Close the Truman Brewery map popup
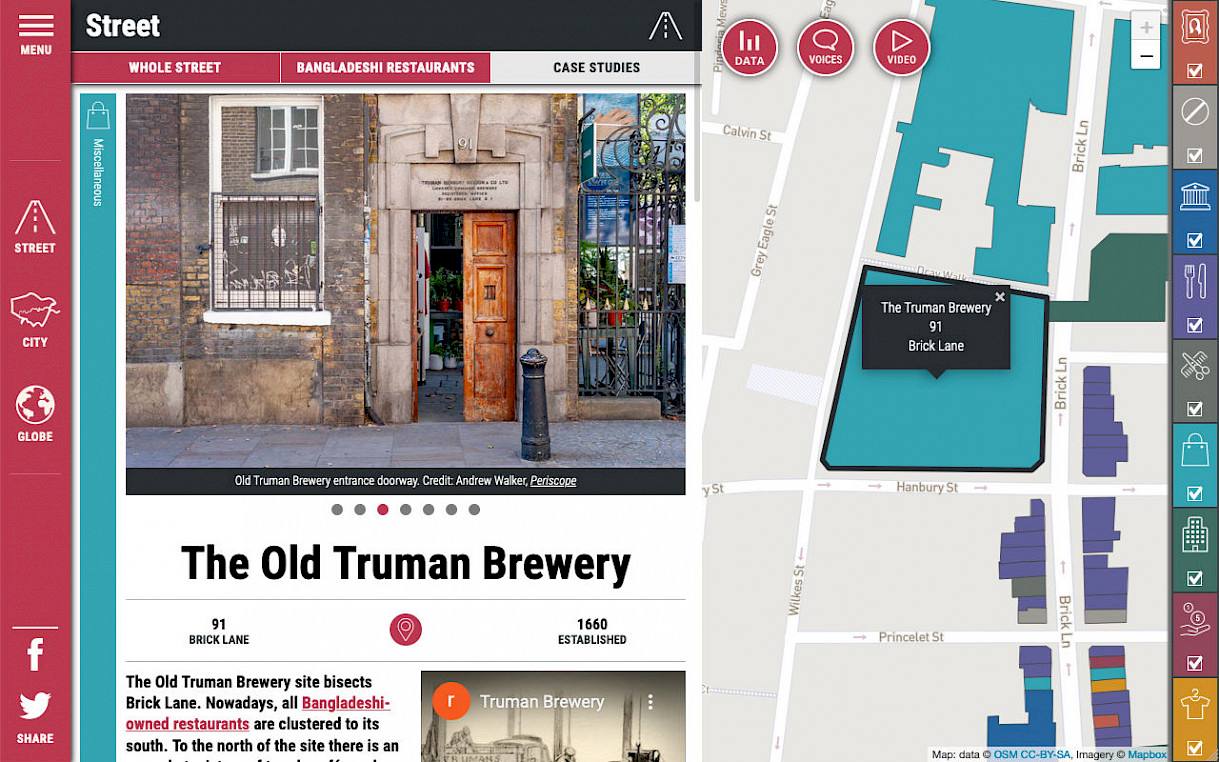1219x762 pixels. click(x=999, y=297)
